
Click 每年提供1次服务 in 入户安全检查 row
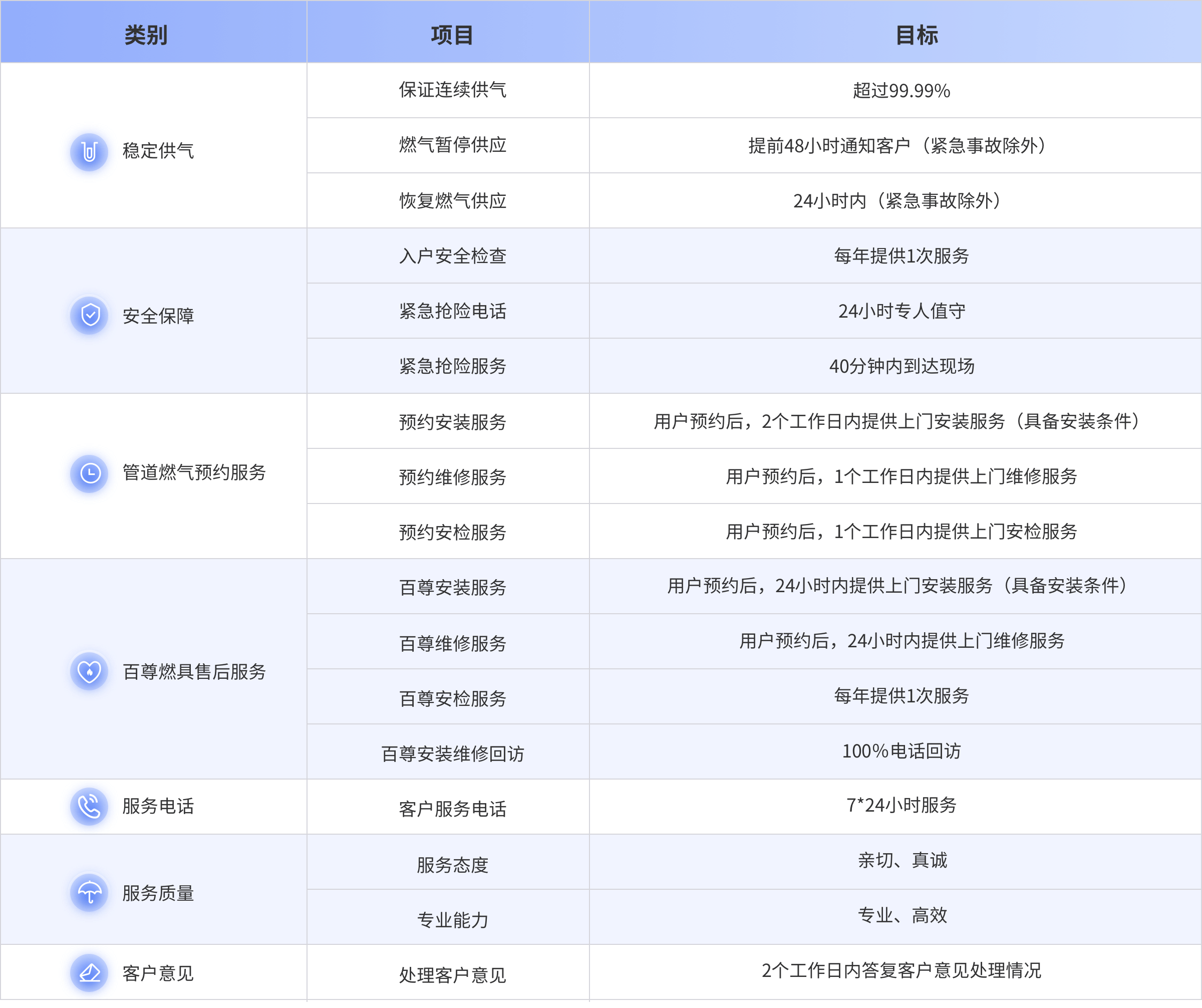pos(901,256)
